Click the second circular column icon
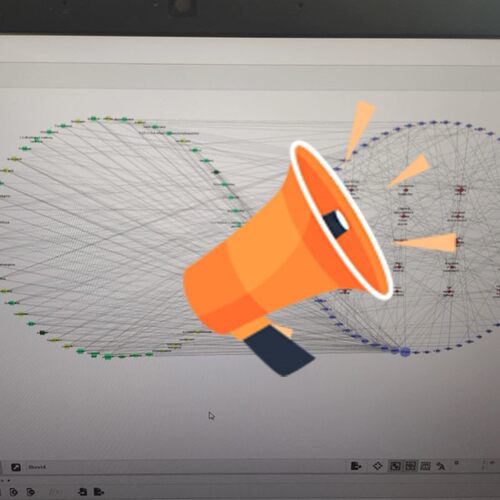Image resolution: width=500 pixels, height=500 pixels. click(x=30, y=492)
